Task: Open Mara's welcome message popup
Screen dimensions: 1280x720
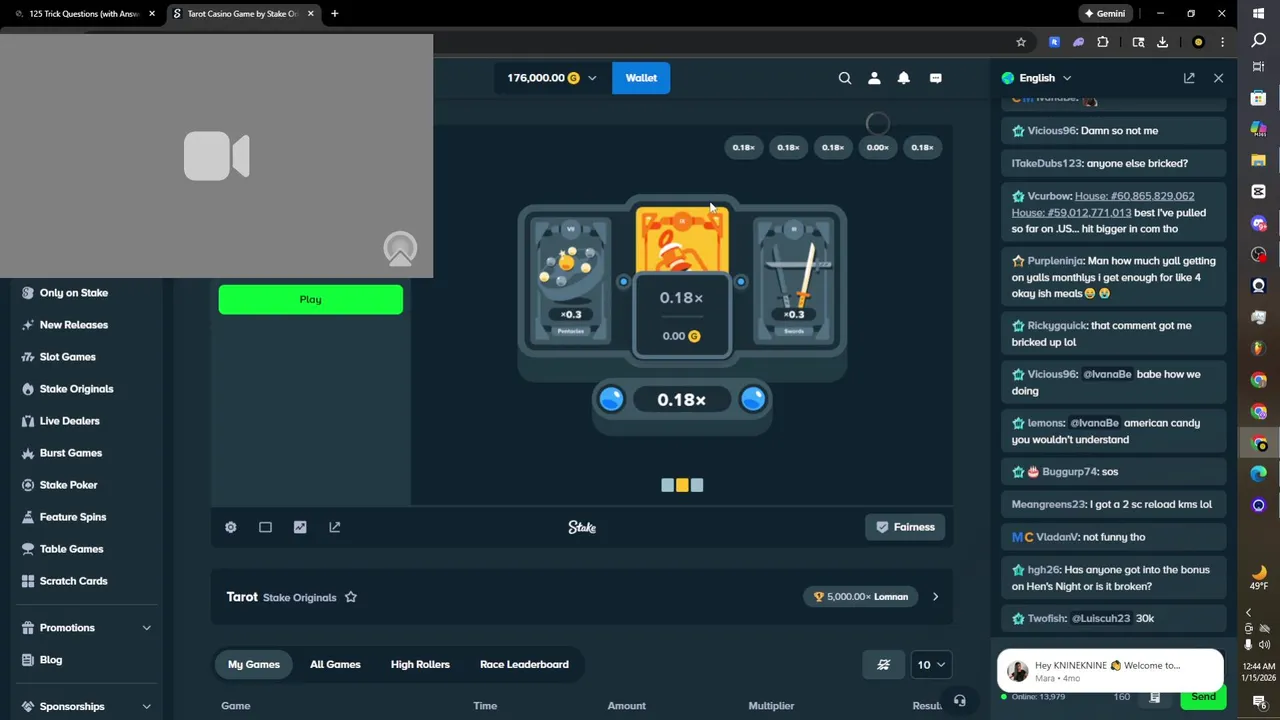Action: coord(1110,670)
